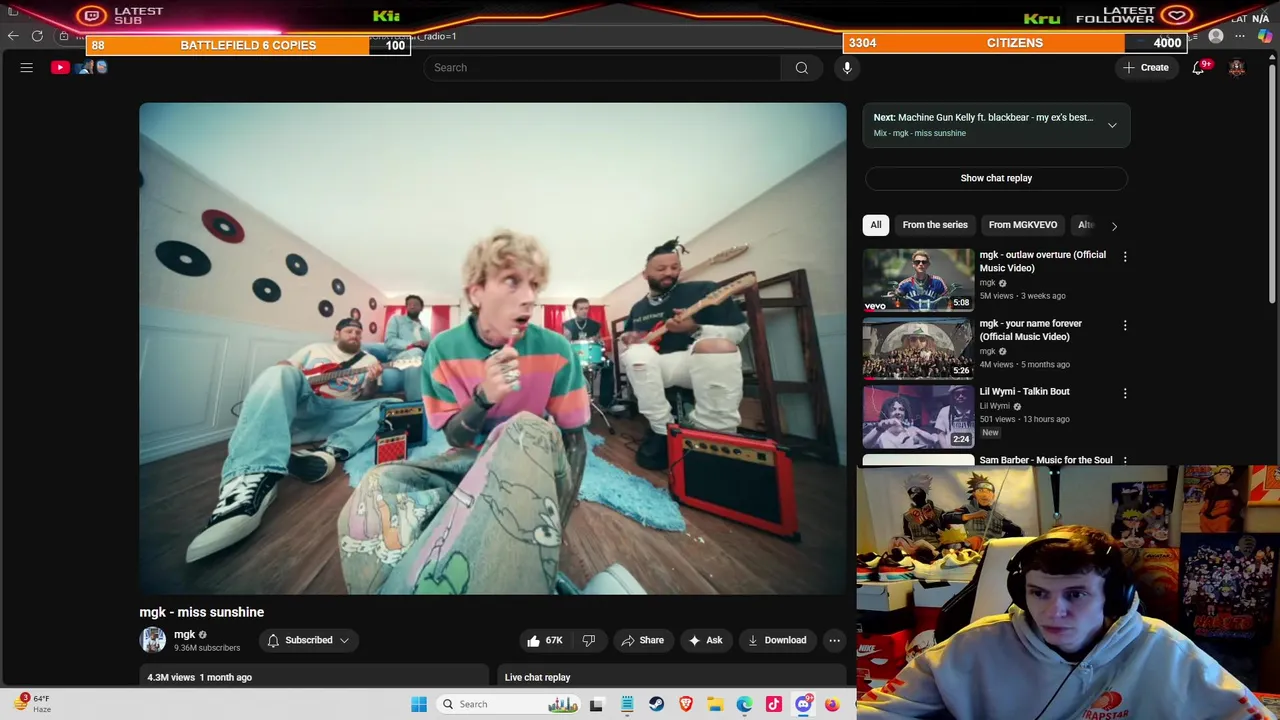Open the YouTube hamburger guide menu
The image size is (1280, 720).
point(27,68)
